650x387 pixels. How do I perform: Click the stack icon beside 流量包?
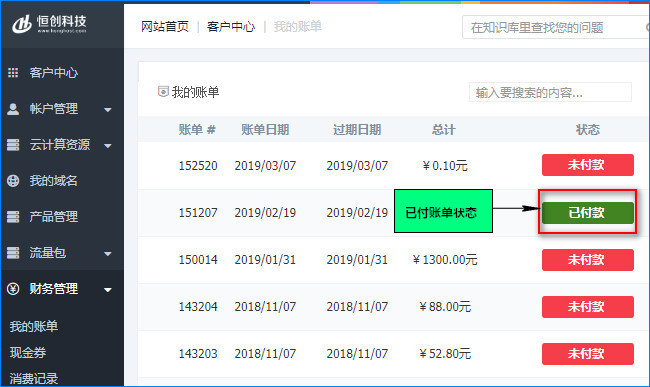13,253
